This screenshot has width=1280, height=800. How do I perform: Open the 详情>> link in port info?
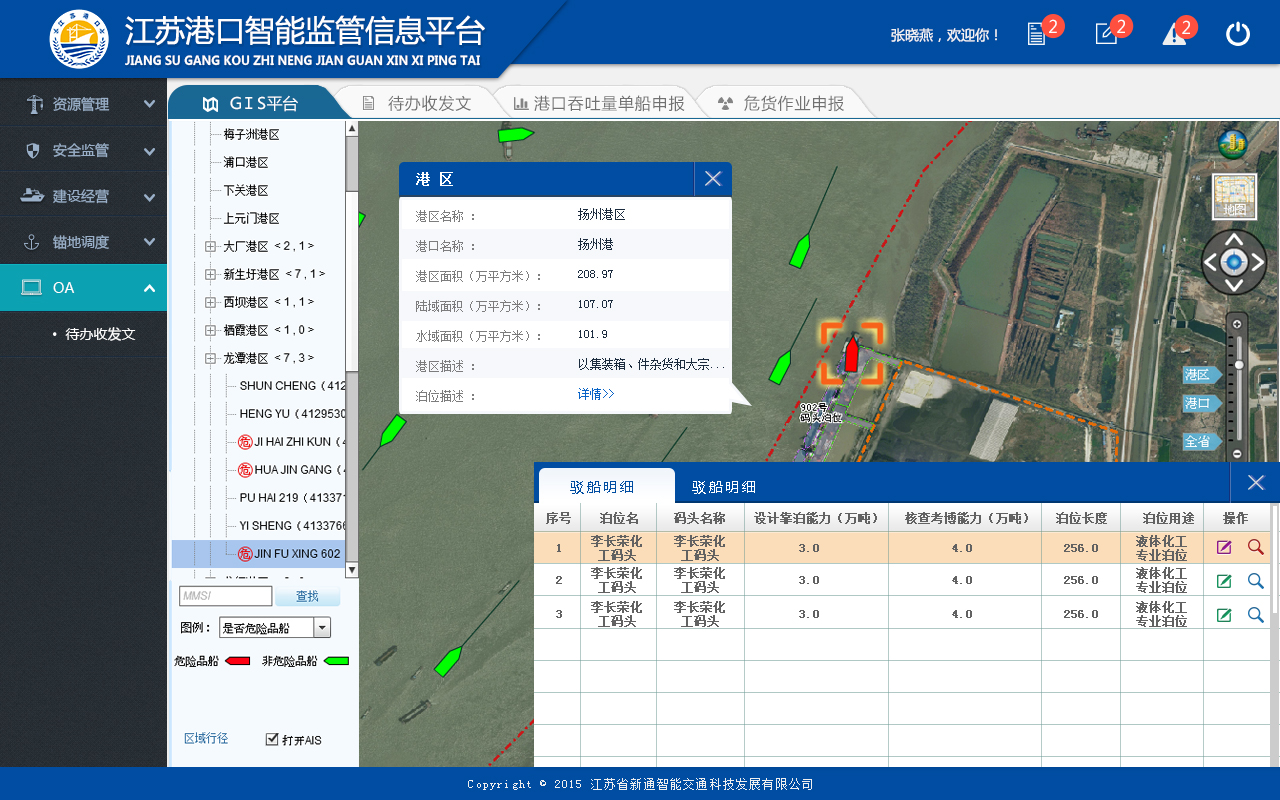[x=596, y=394]
